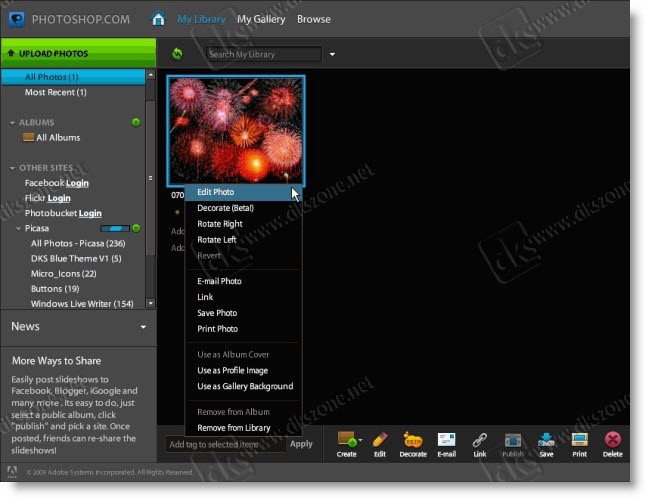Switch to My Gallery tab
646x498 pixels.
(x=261, y=19)
